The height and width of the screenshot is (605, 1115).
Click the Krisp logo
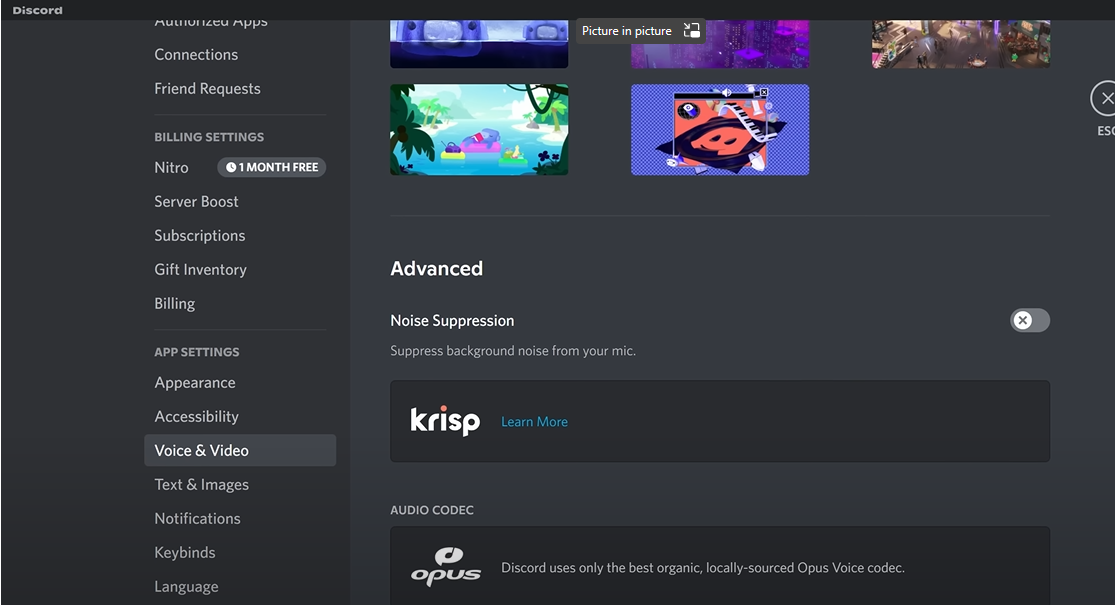445,421
